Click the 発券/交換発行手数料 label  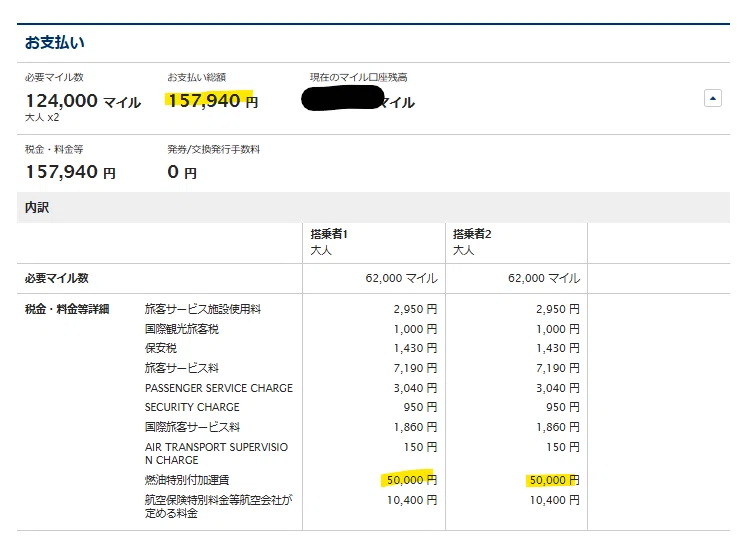point(214,149)
